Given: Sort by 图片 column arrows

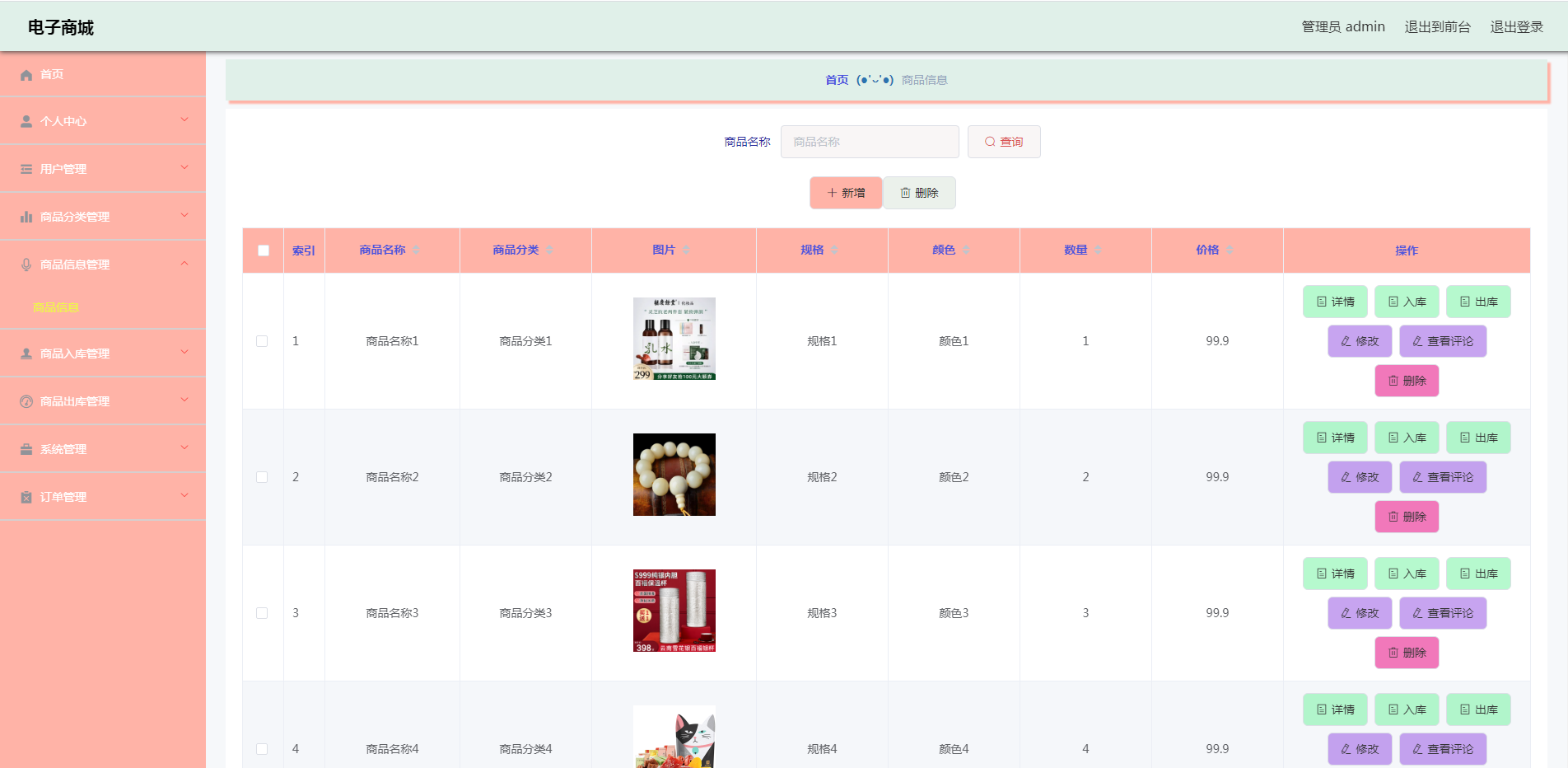Looking at the screenshot, I should click(x=686, y=250).
